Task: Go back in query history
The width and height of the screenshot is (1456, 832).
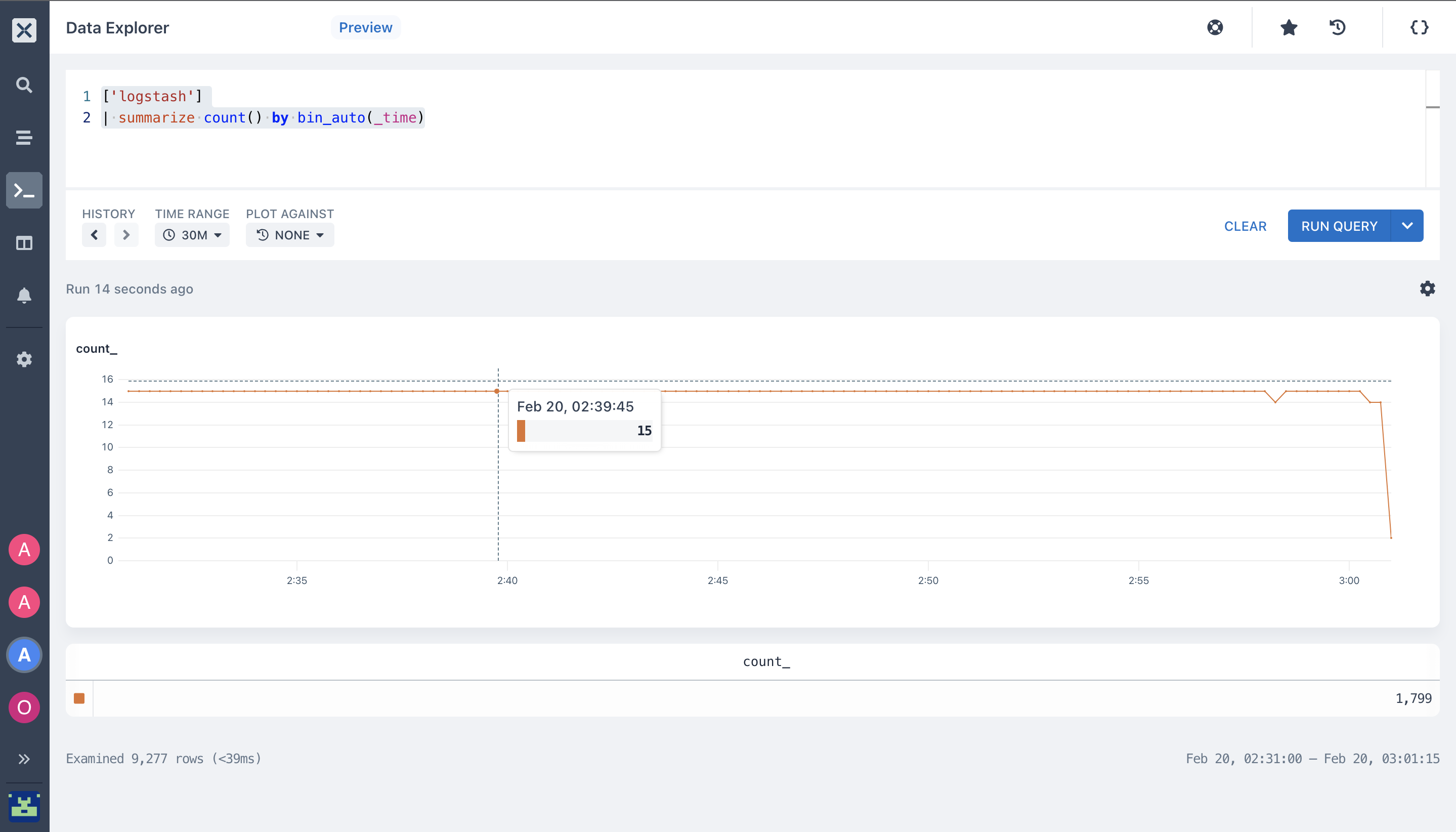Action: tap(94, 235)
